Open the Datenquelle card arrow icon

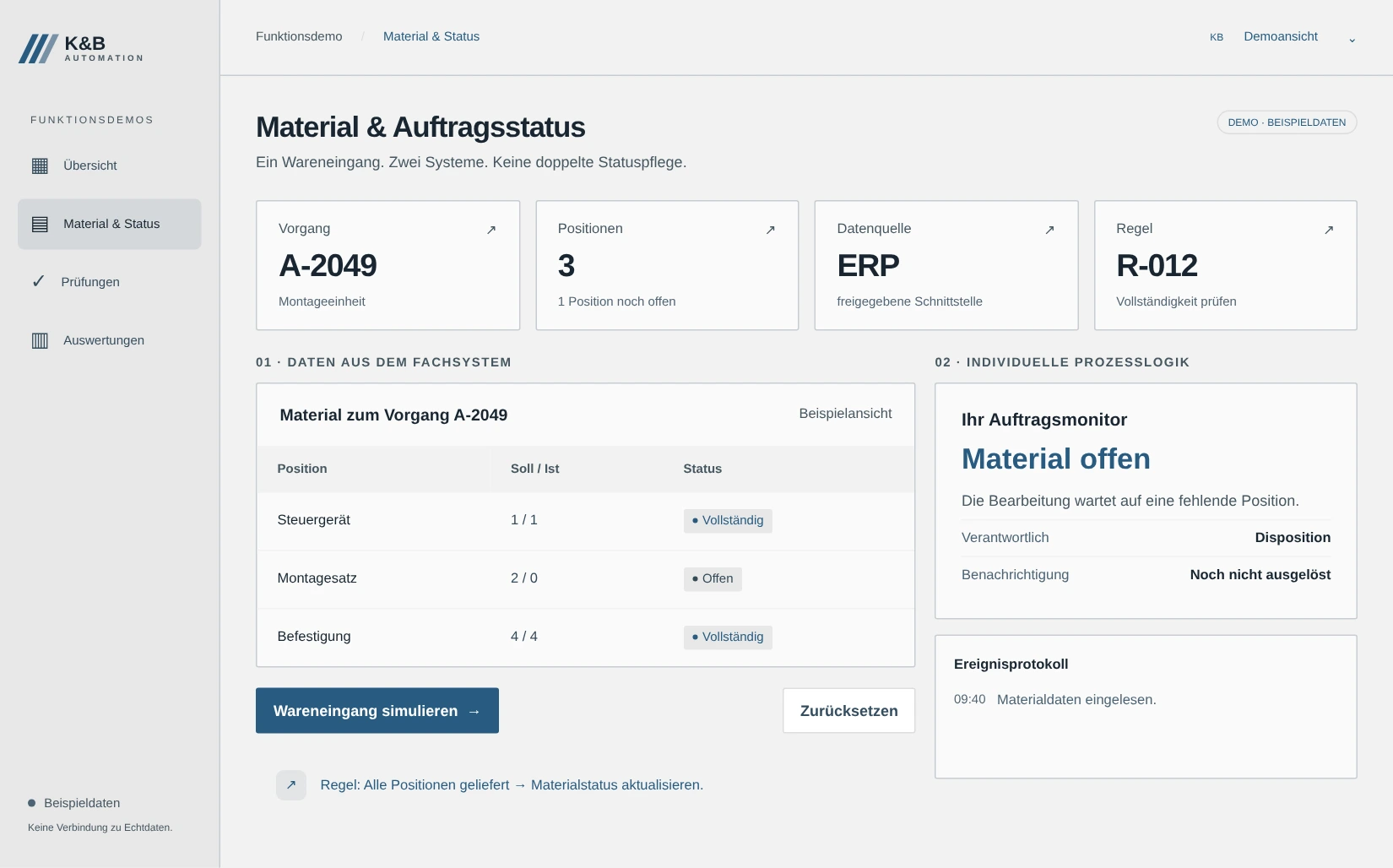tap(1050, 230)
